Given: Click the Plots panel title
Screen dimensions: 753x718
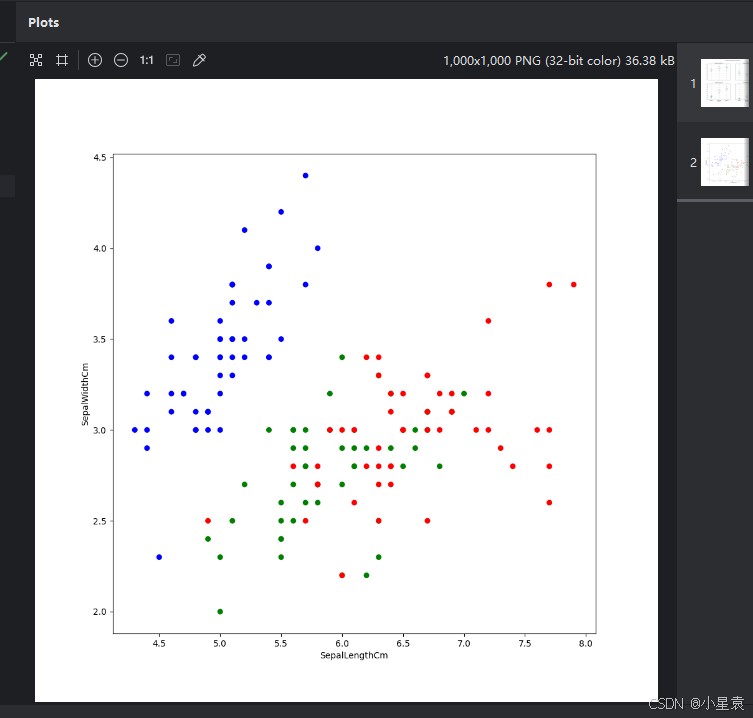Looking at the screenshot, I should click(44, 23).
